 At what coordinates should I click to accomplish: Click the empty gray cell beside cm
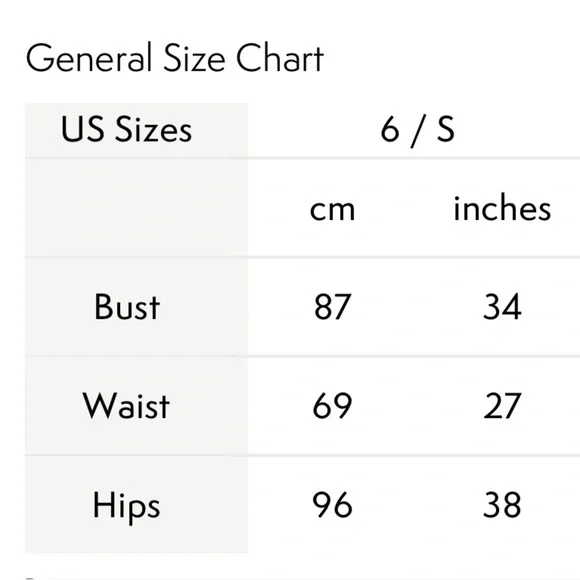tap(136, 208)
